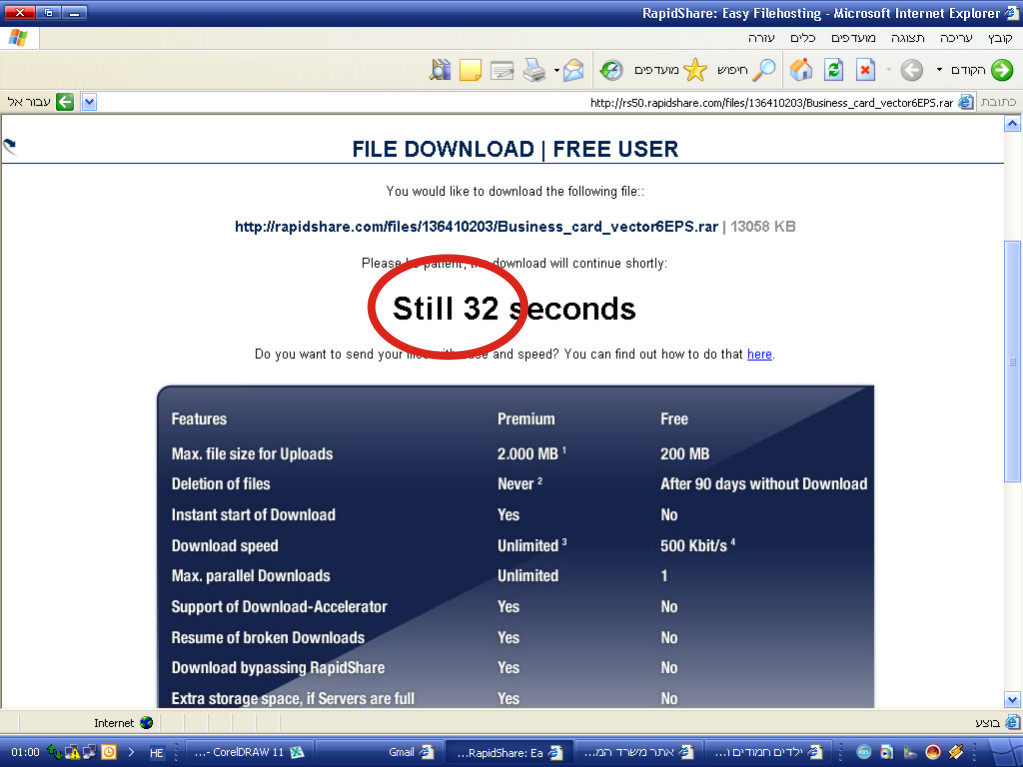Open History via green clock arrow icon

click(x=611, y=70)
